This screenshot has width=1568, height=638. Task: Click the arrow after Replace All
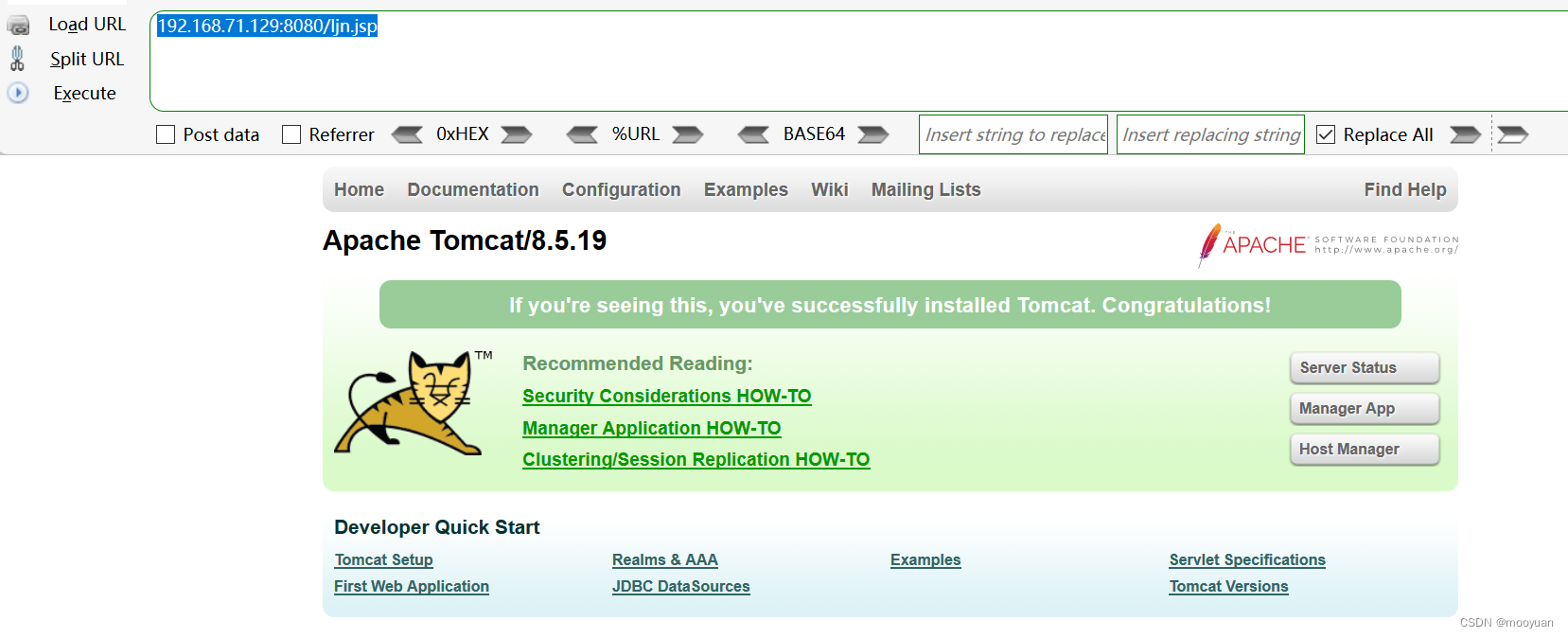coord(1465,134)
